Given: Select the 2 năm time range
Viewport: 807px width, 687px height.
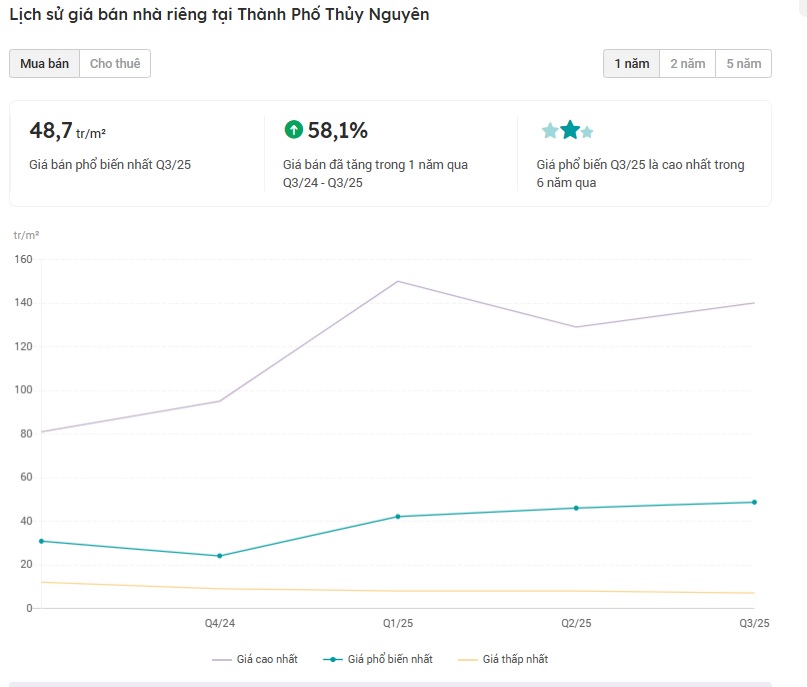Looking at the screenshot, I should pos(687,64).
